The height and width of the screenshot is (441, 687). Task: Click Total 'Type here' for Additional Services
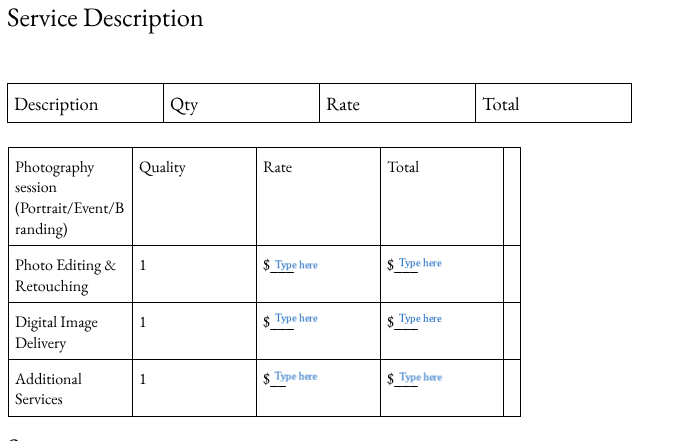pos(420,378)
